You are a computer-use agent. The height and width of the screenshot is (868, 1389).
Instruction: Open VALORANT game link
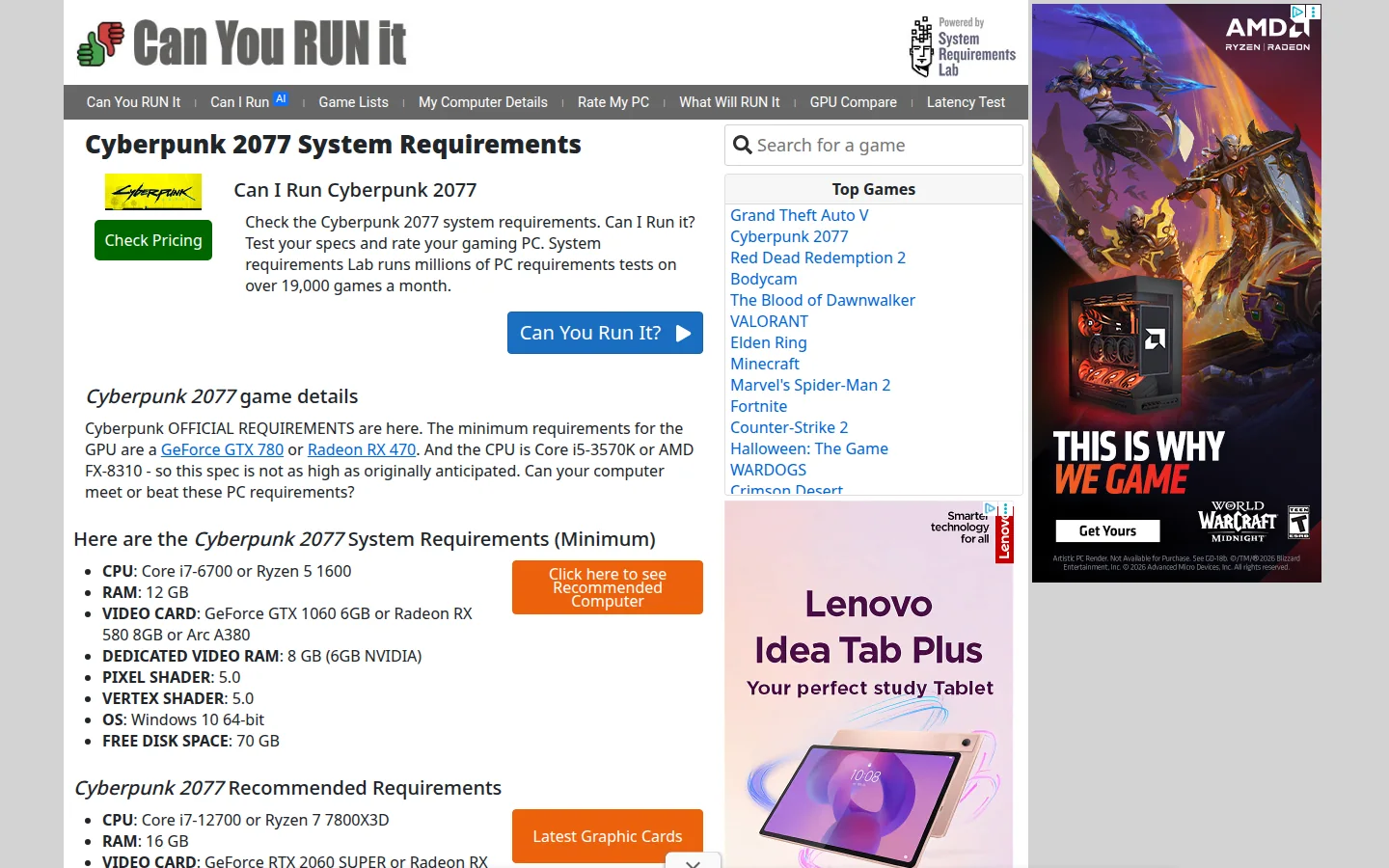point(769,321)
